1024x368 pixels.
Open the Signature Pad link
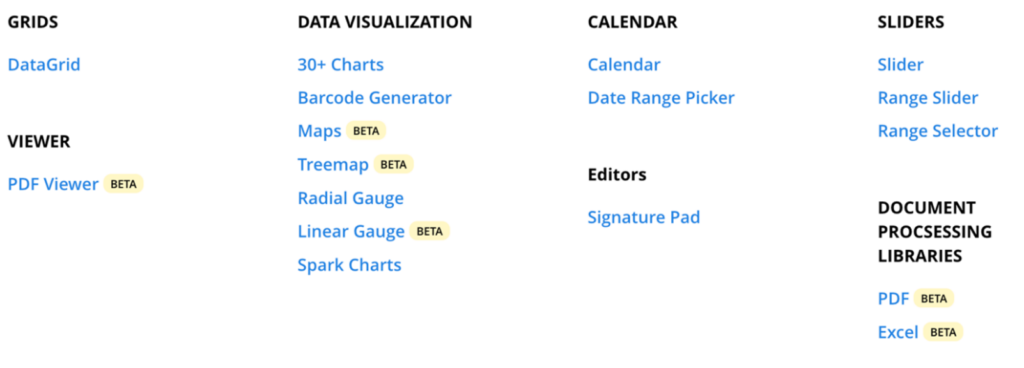(x=644, y=217)
